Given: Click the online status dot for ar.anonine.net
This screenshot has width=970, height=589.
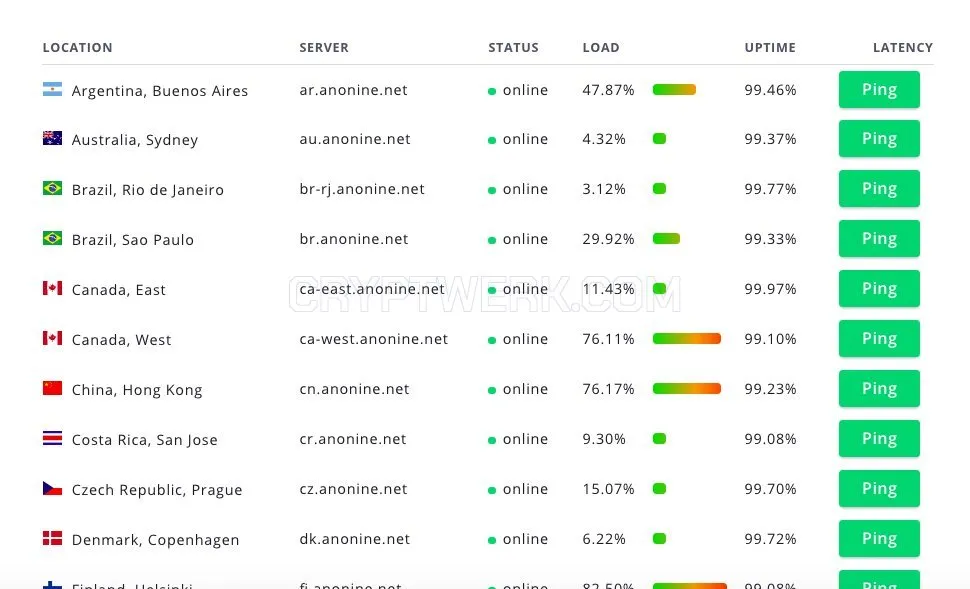Looking at the screenshot, I should [492, 92].
